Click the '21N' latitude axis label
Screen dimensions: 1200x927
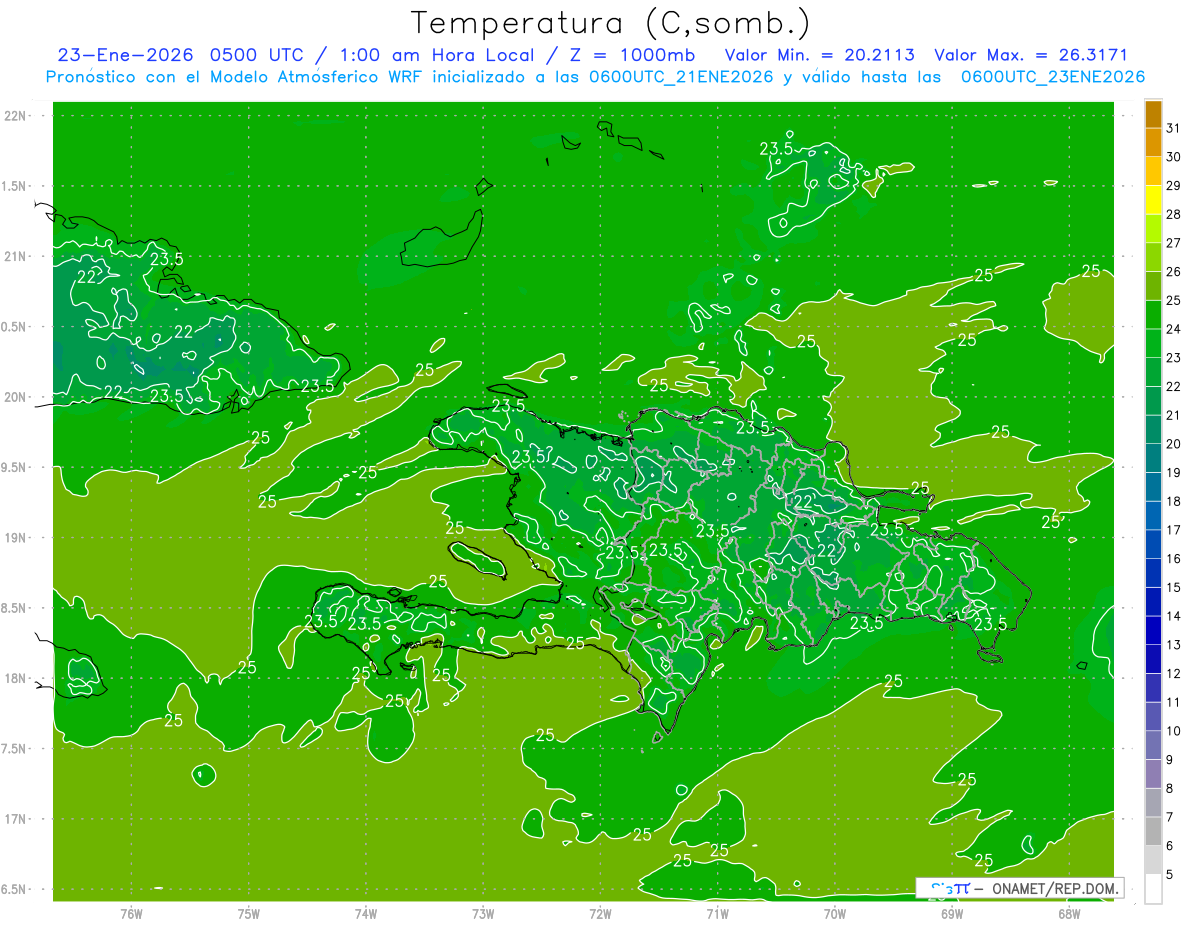tap(14, 257)
